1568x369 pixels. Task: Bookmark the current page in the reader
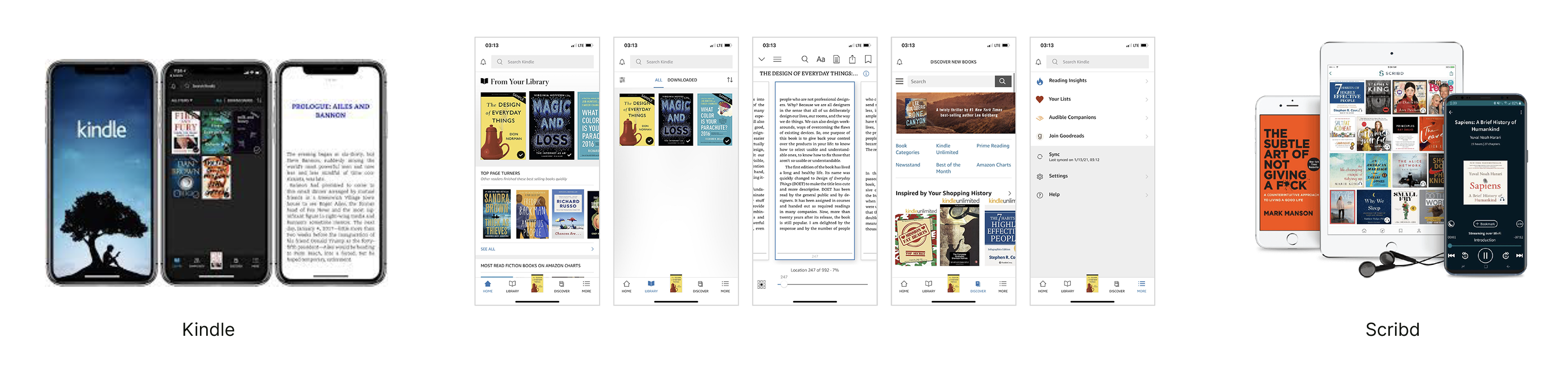tap(868, 60)
